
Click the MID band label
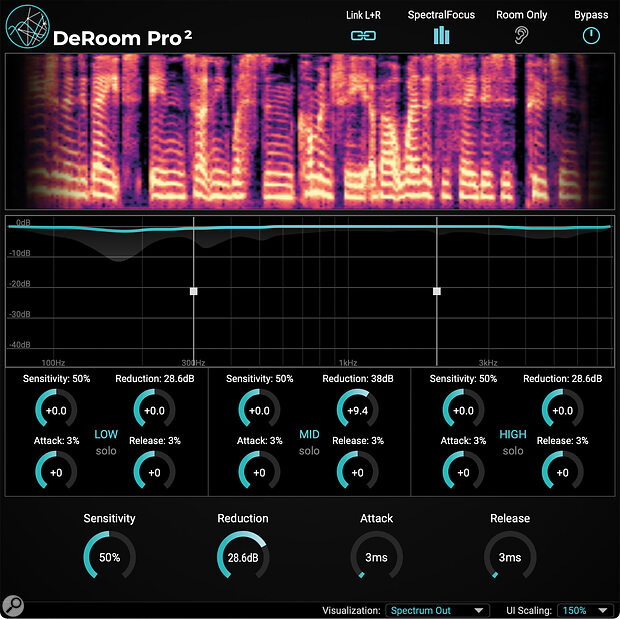(x=309, y=434)
